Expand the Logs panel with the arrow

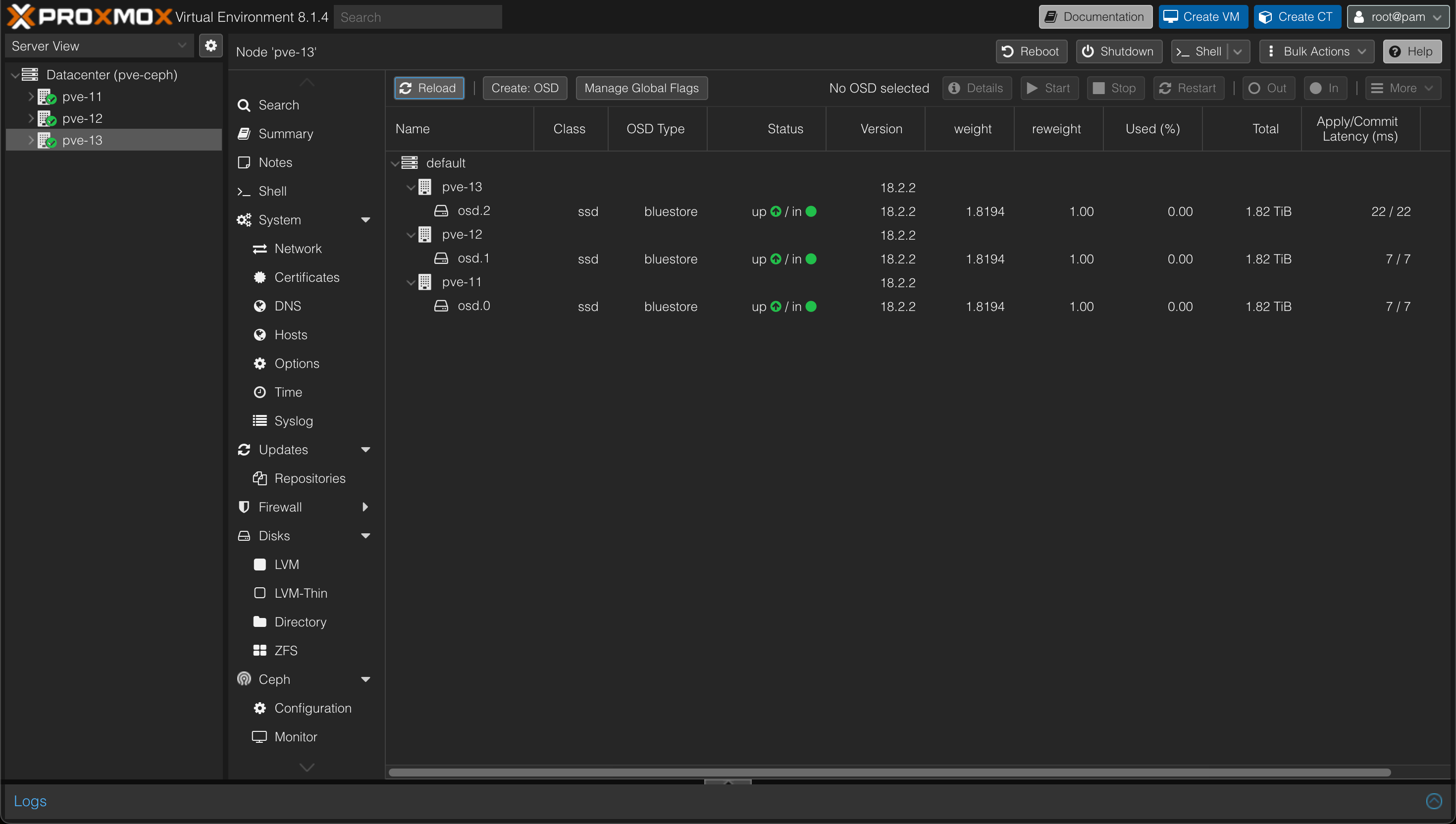point(1434,801)
